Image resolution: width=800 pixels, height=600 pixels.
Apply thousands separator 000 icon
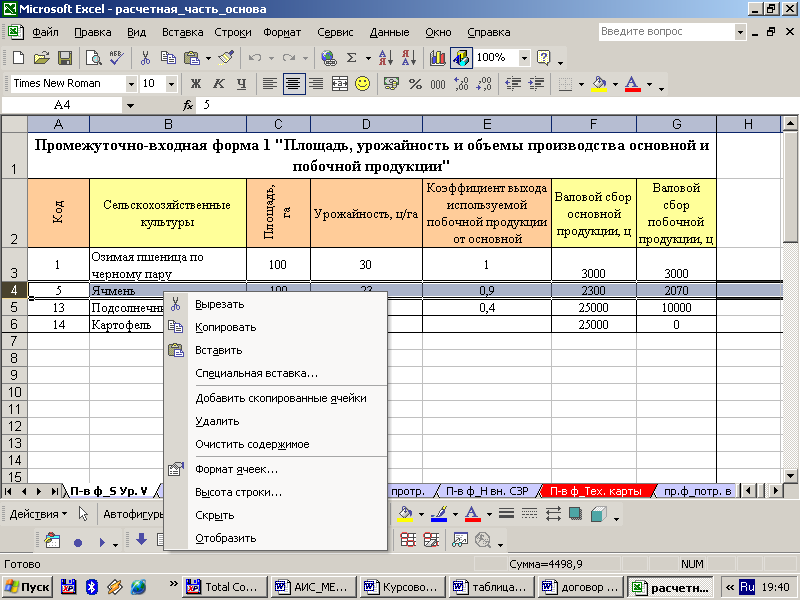pos(438,84)
